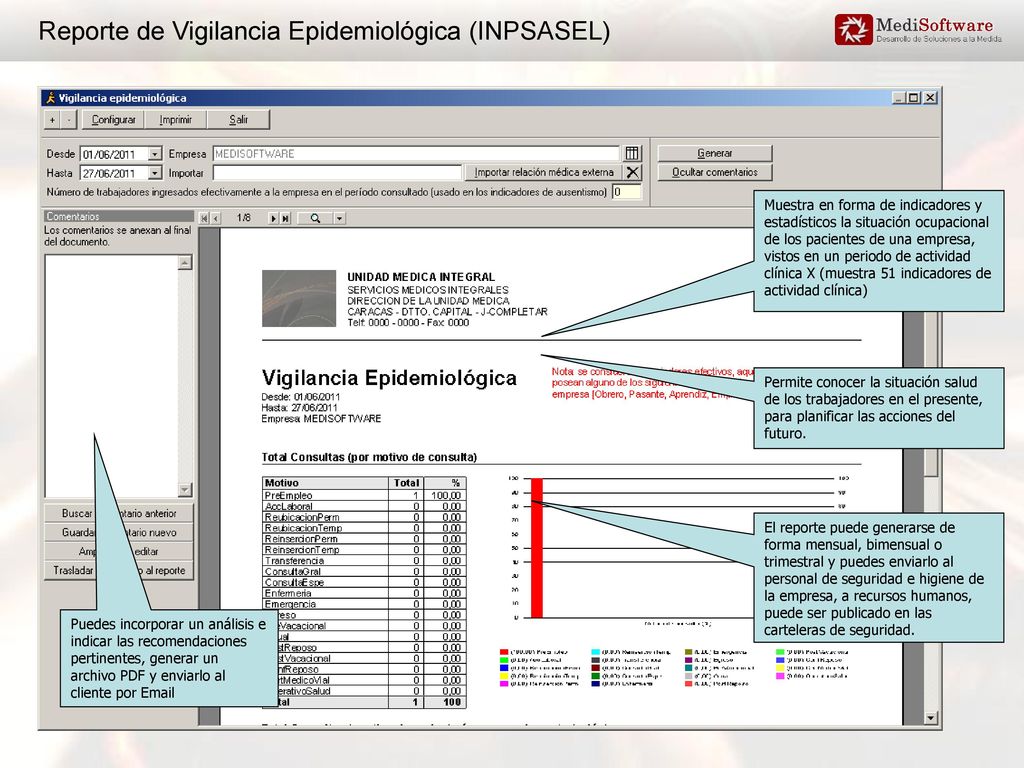Click the % column header

[x=445, y=483]
